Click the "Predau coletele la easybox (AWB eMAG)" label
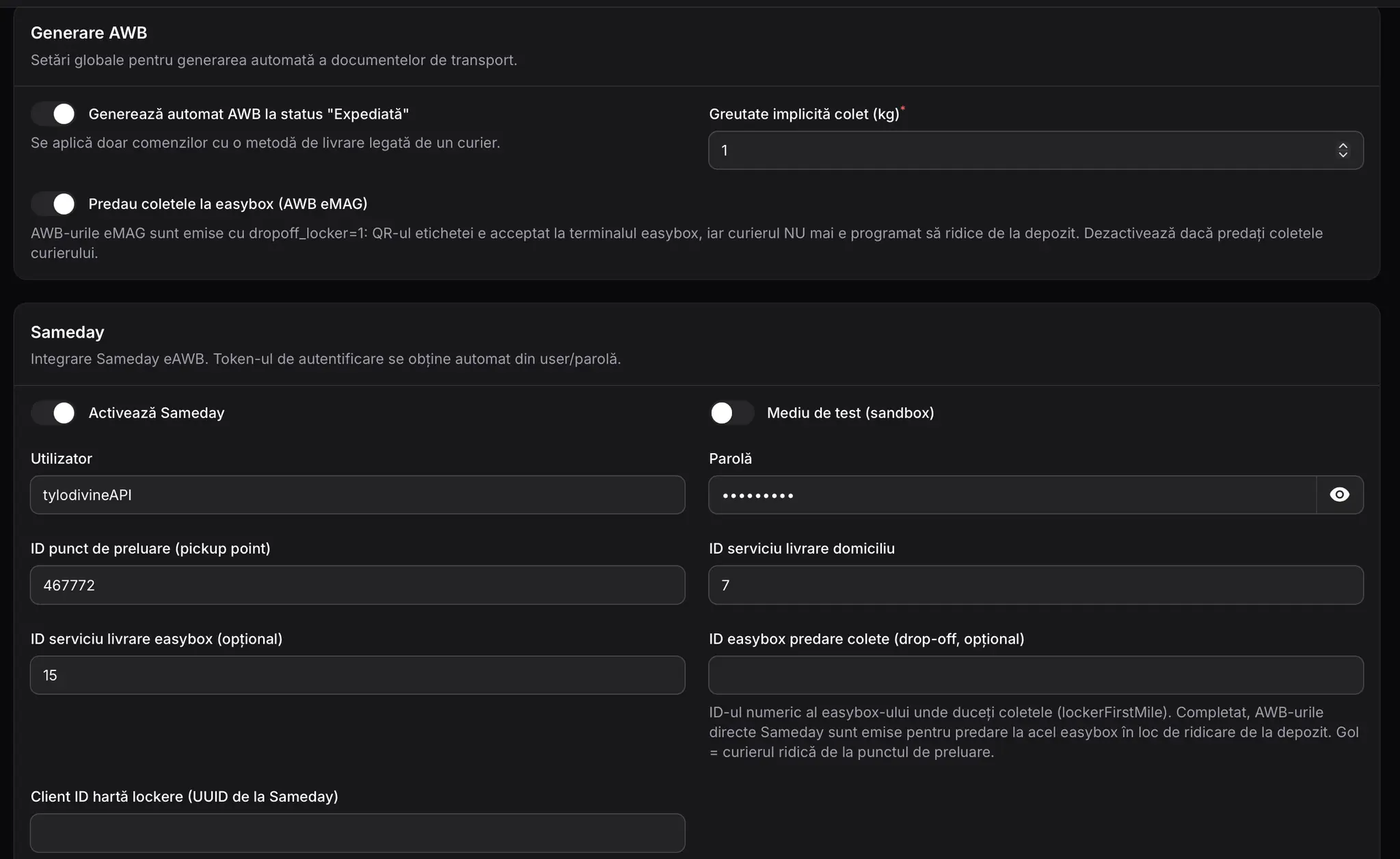 coord(228,204)
